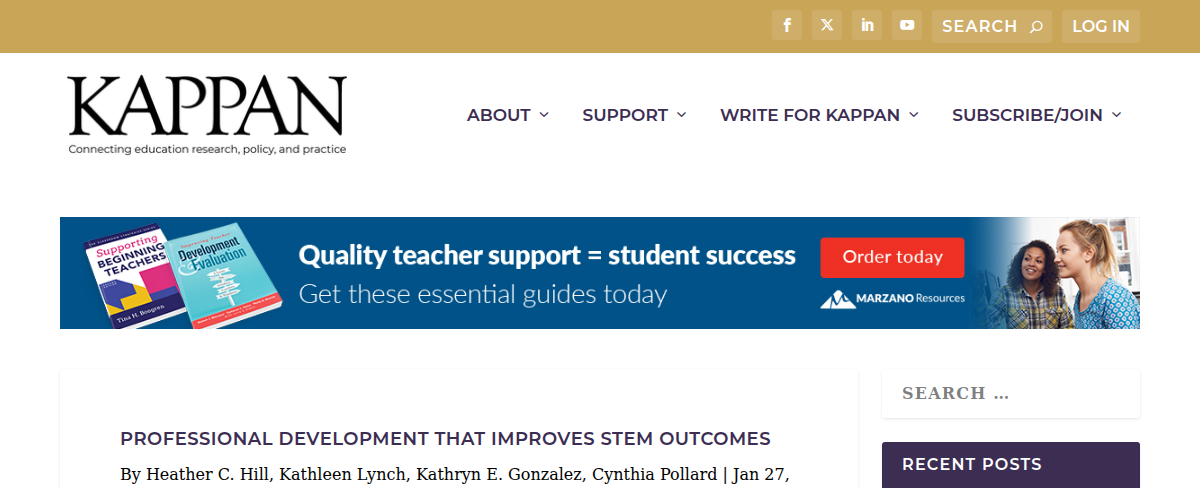Open the Support menu item

pos(625,115)
